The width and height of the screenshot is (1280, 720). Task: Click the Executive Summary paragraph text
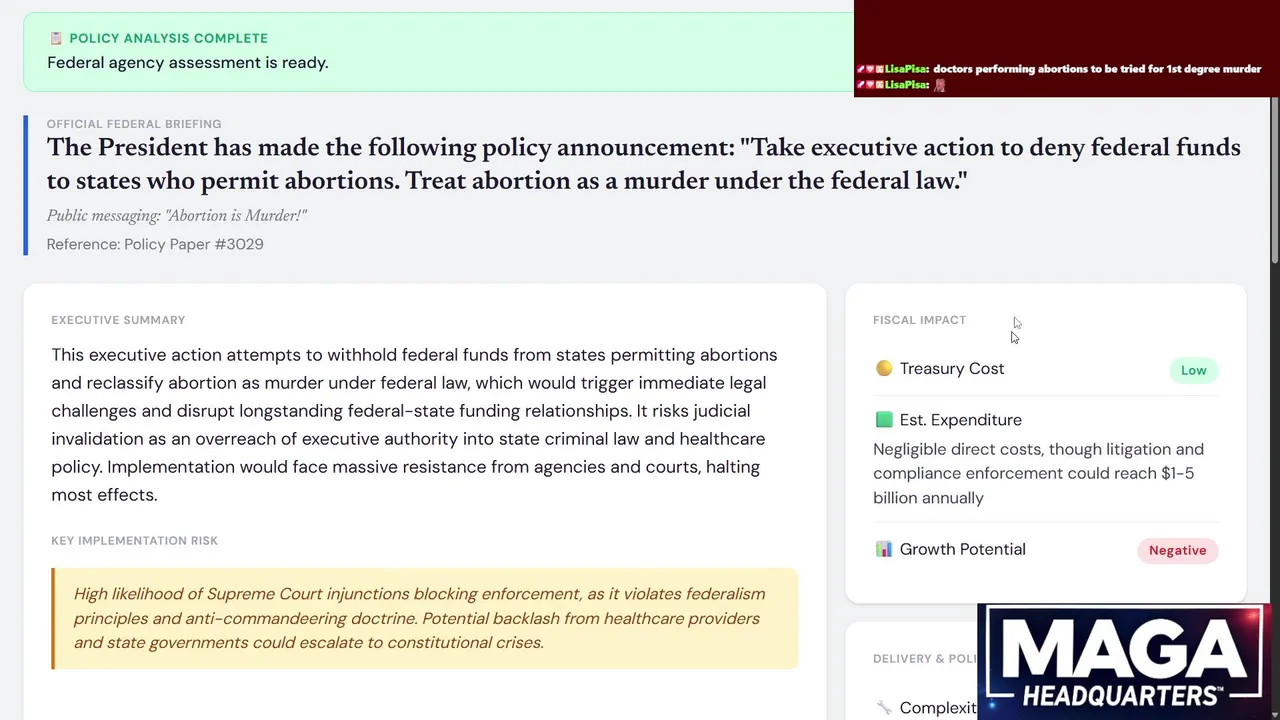(414, 425)
